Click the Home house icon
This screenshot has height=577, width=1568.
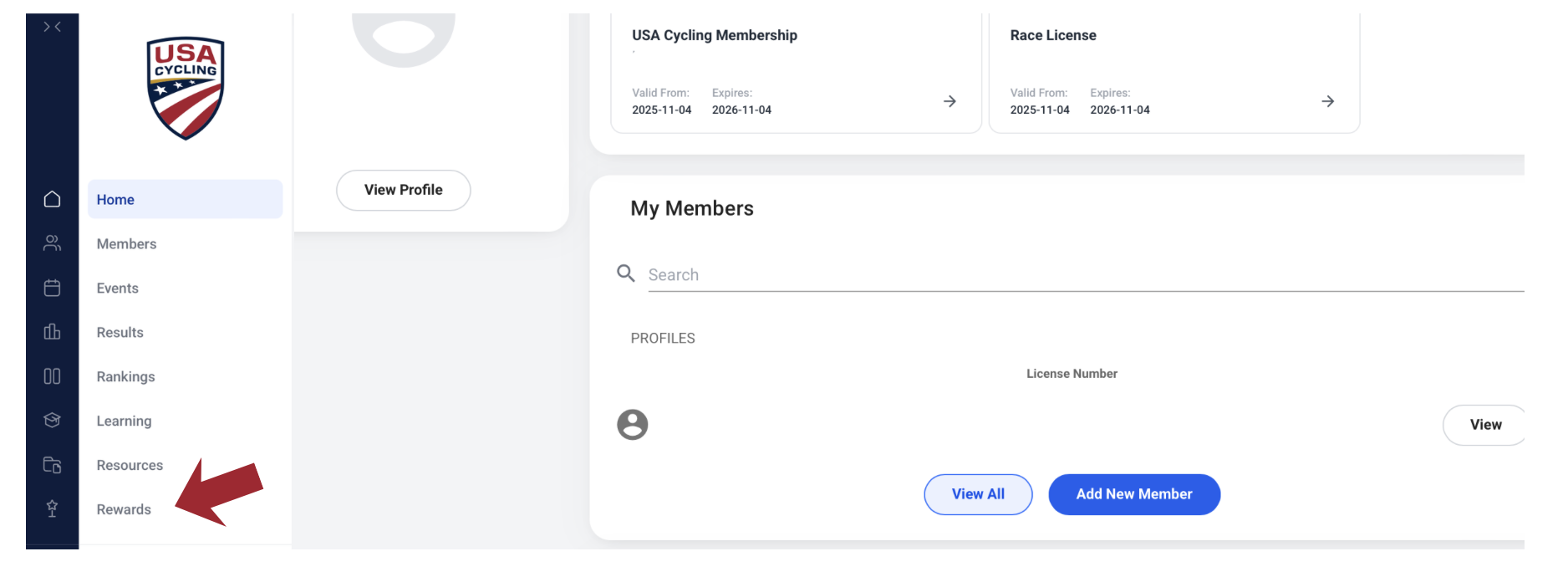pos(52,199)
